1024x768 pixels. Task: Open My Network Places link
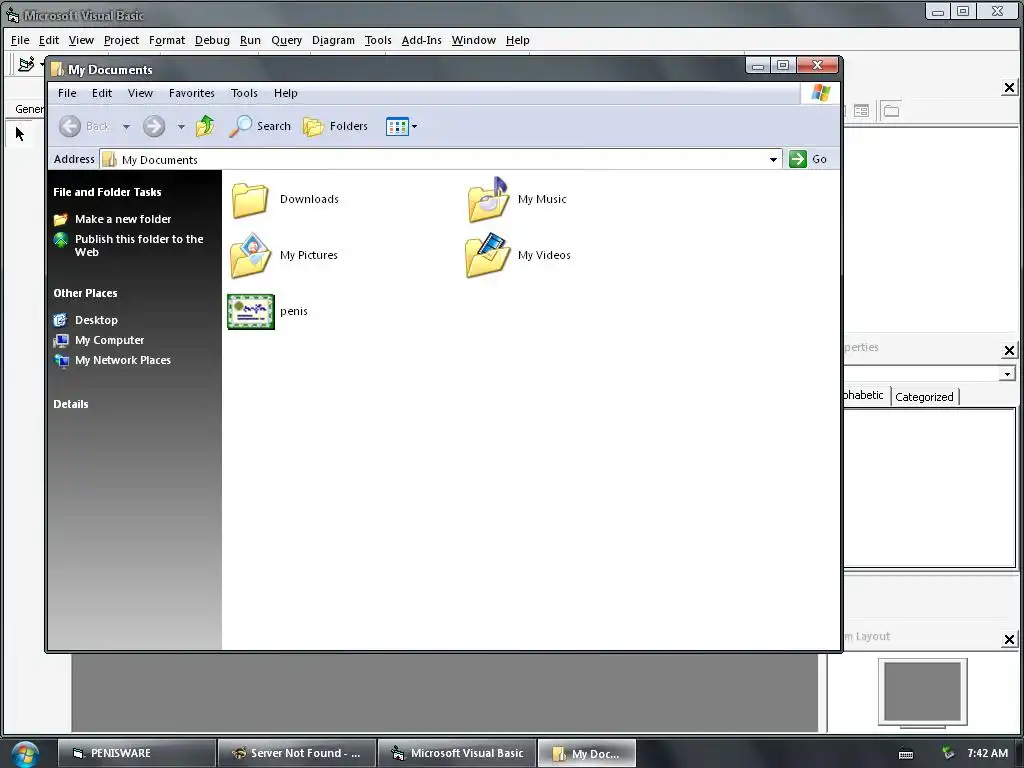(x=123, y=360)
